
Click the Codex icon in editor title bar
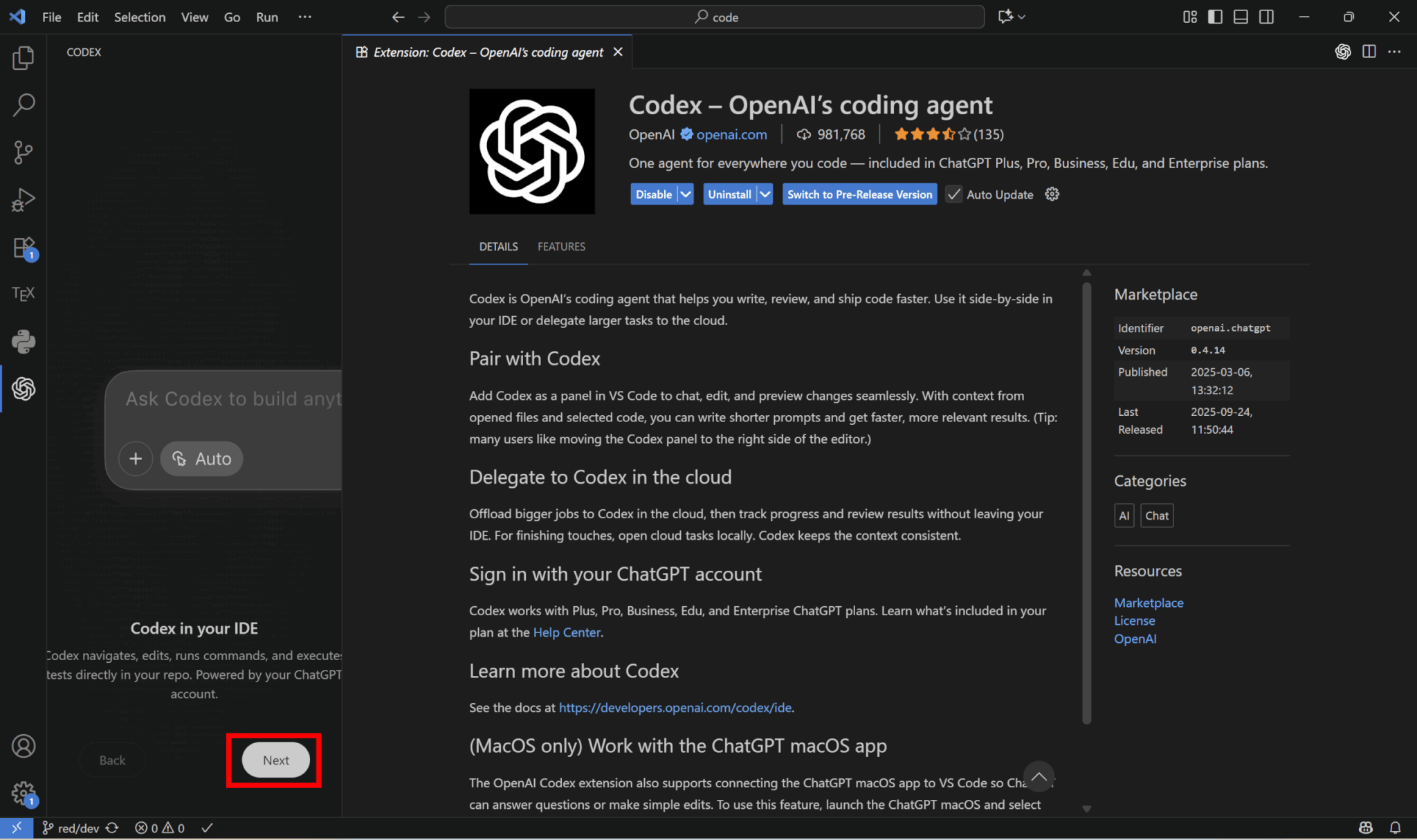pyautogui.click(x=1342, y=52)
